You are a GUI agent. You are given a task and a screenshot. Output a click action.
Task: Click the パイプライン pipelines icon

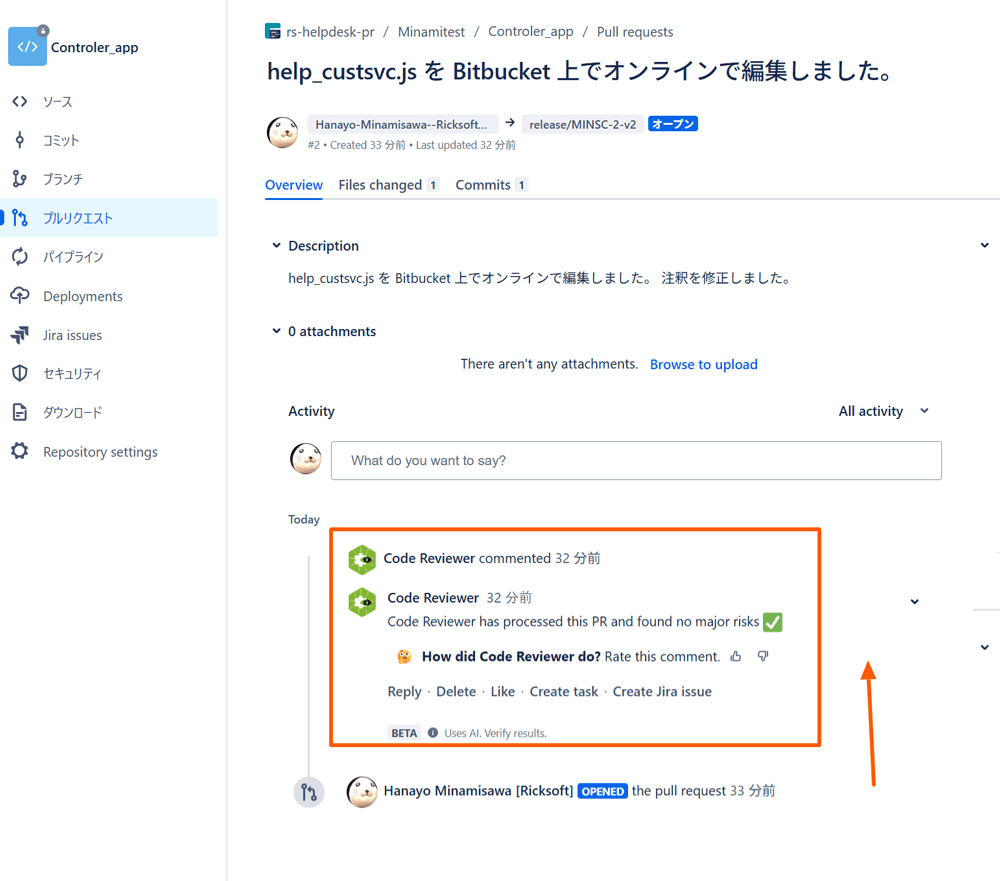(x=20, y=256)
